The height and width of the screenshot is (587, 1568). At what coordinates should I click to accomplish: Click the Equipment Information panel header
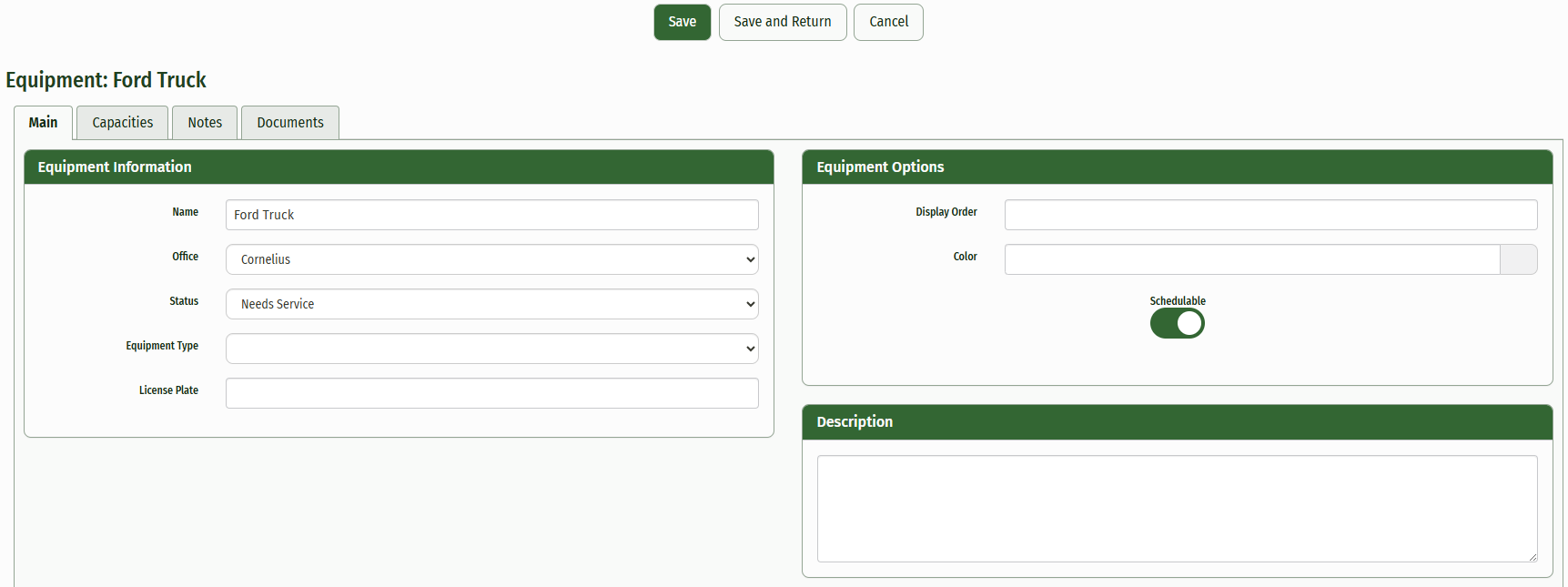pyautogui.click(x=399, y=167)
